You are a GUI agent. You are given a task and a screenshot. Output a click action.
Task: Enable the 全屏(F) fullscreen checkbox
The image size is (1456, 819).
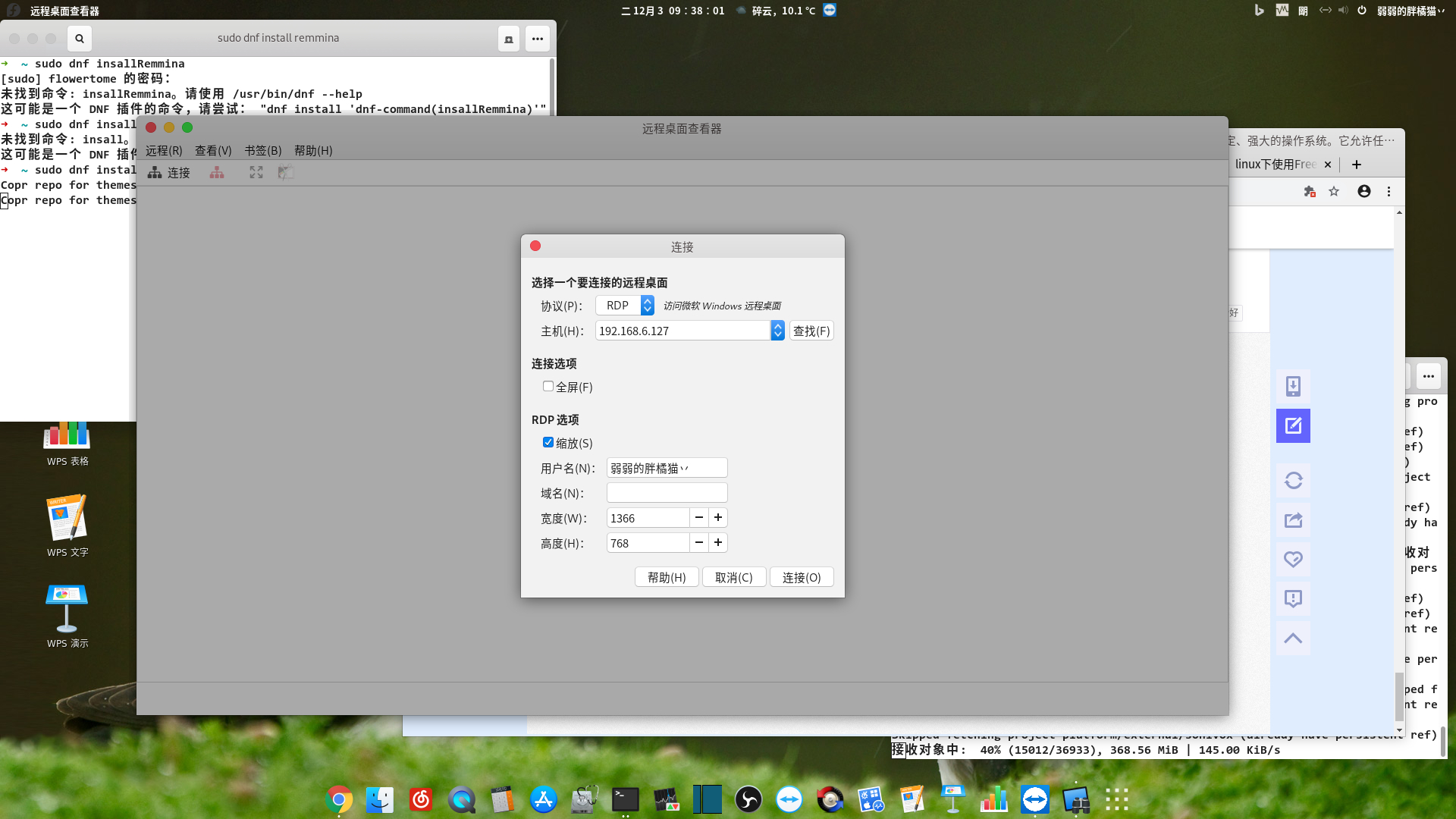point(548,387)
